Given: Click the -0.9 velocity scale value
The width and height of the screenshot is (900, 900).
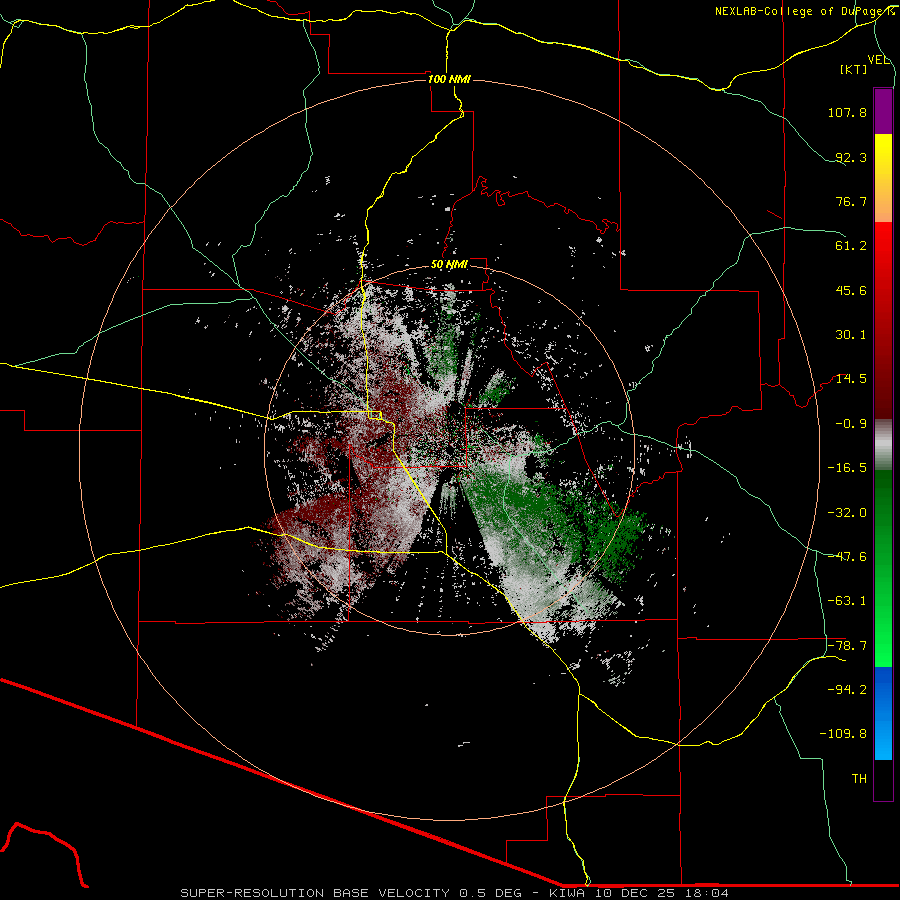Looking at the screenshot, I should tap(851, 424).
